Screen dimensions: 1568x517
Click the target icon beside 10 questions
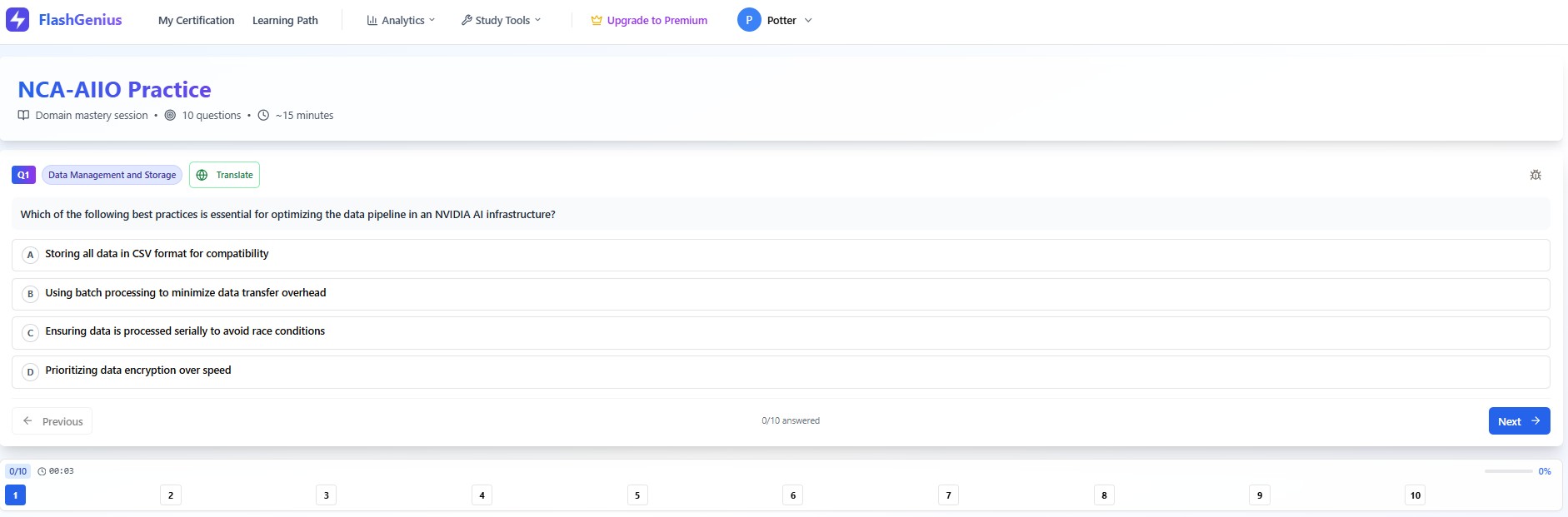click(x=170, y=115)
